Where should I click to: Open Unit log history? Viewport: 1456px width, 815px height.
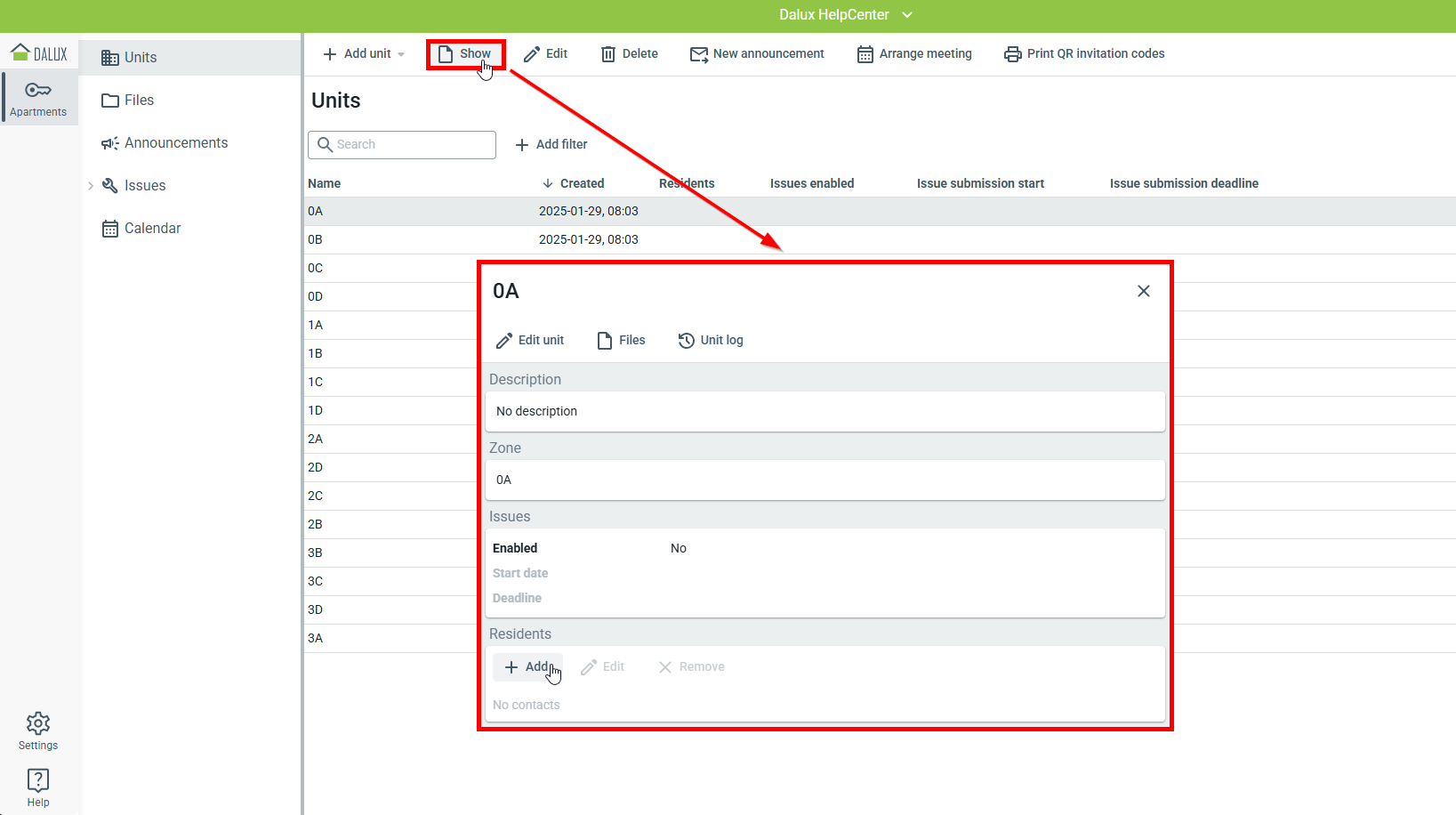point(710,340)
